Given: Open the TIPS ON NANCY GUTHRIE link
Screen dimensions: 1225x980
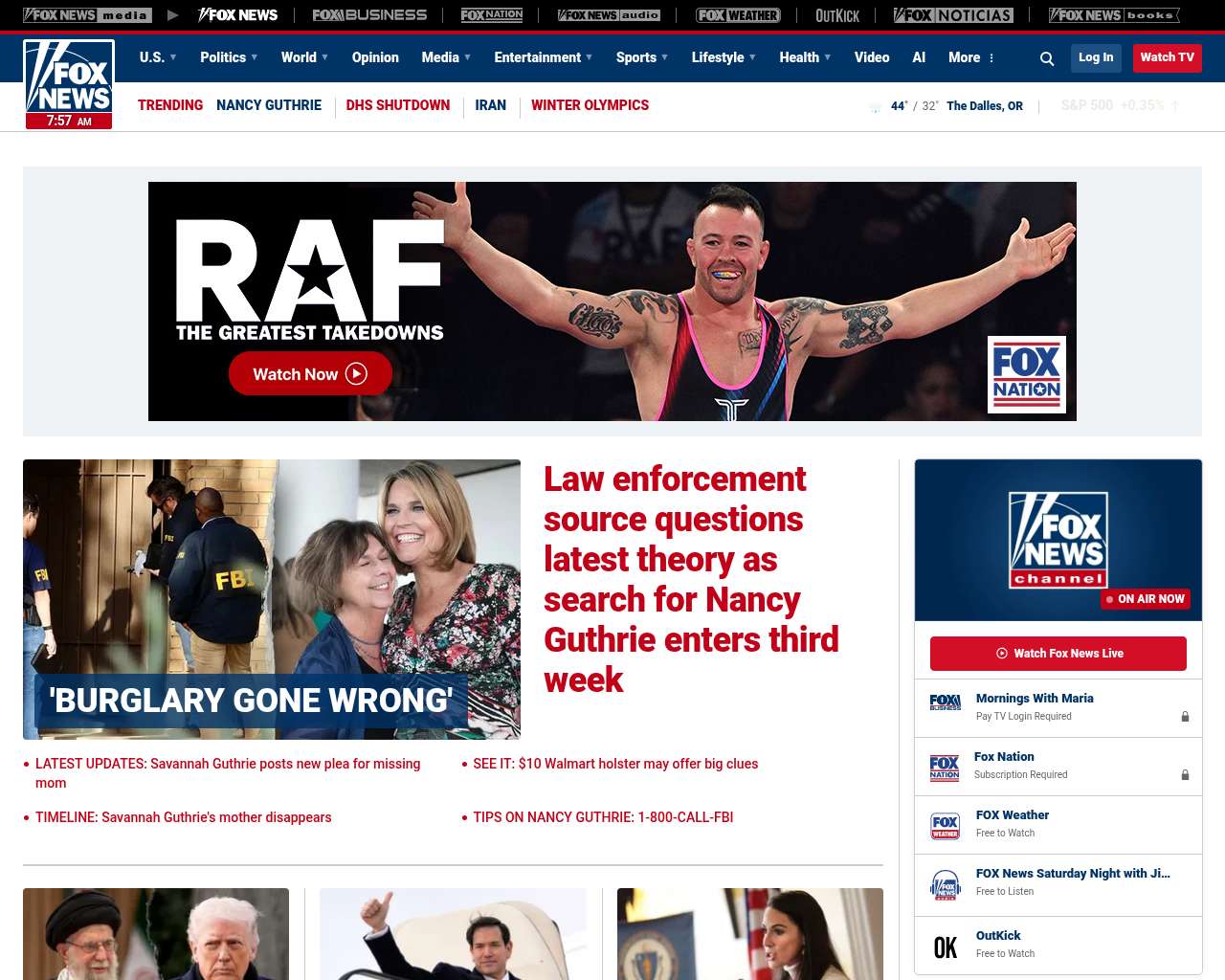Looking at the screenshot, I should tap(603, 817).
